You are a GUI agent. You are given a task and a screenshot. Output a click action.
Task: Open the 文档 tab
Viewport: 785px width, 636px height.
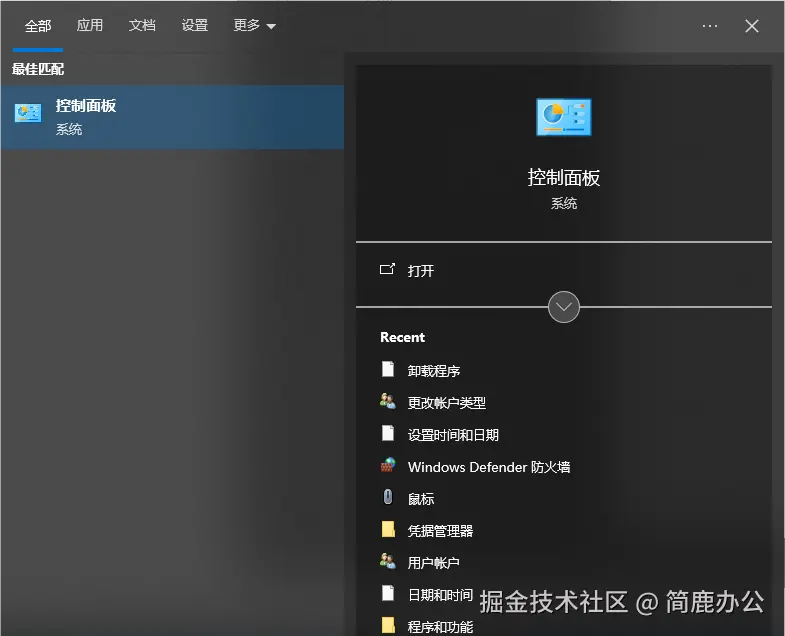142,25
